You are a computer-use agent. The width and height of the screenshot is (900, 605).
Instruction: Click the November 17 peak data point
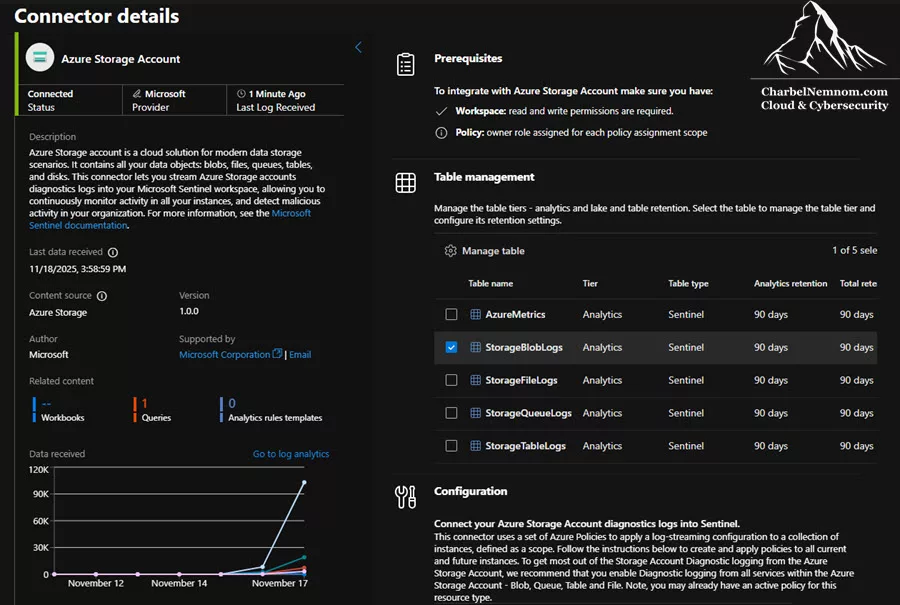(x=304, y=483)
